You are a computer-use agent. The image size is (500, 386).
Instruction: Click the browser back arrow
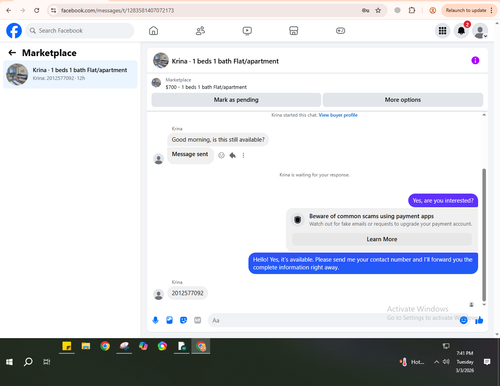(9, 10)
